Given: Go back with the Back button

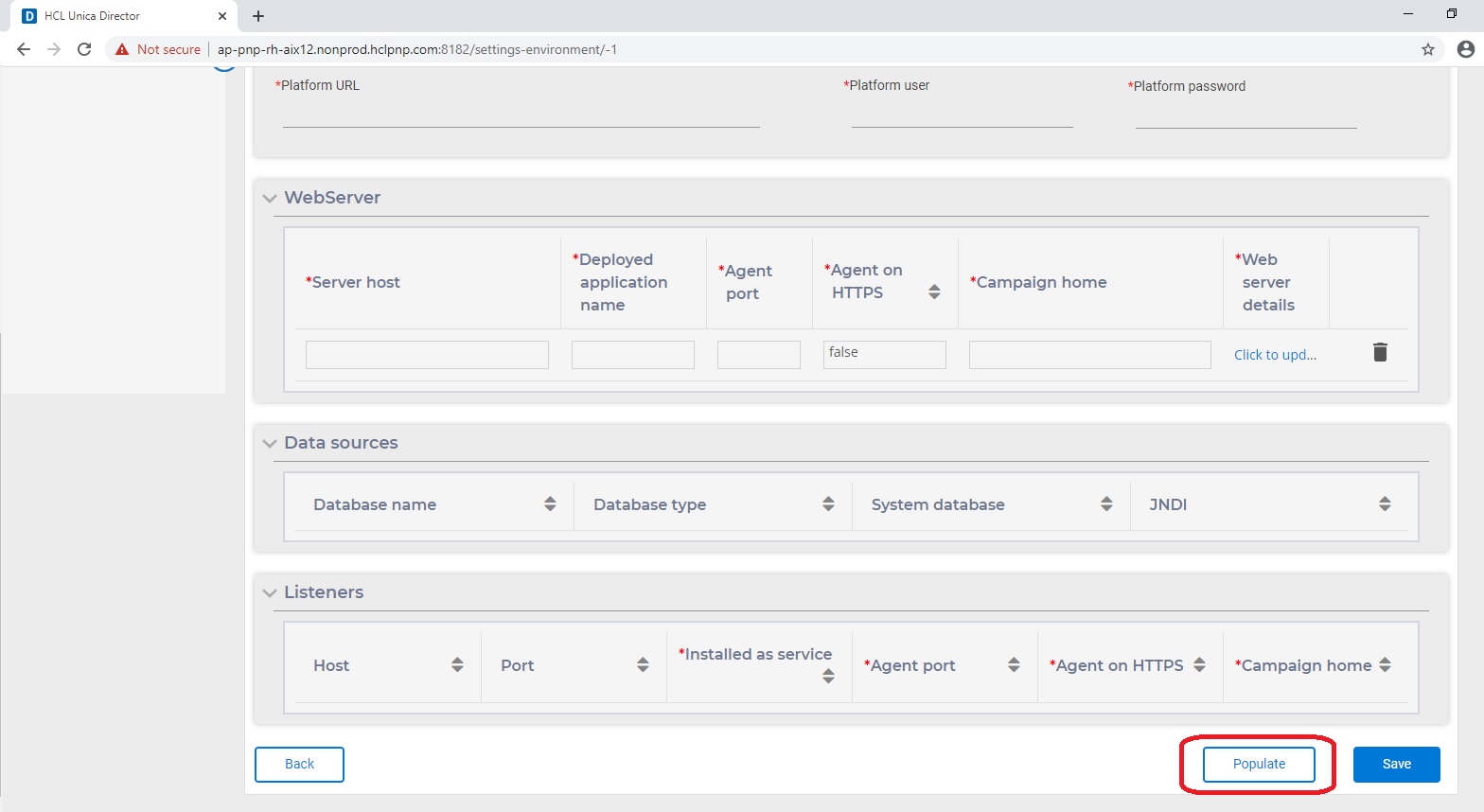Looking at the screenshot, I should click(x=299, y=765).
